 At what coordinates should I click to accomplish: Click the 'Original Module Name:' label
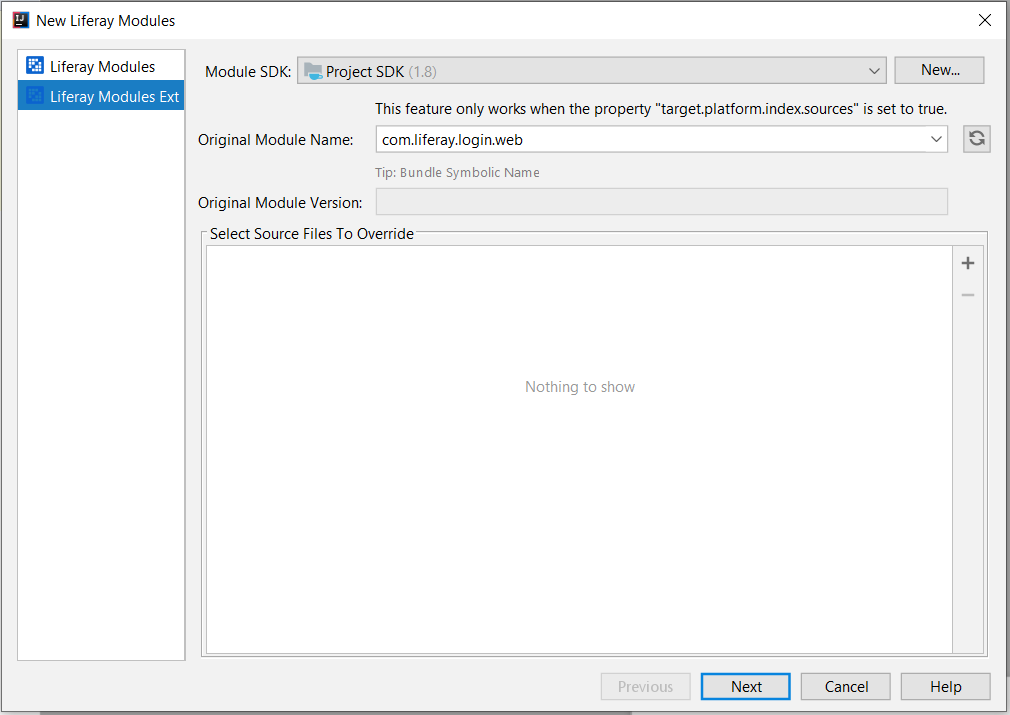[x=276, y=140]
